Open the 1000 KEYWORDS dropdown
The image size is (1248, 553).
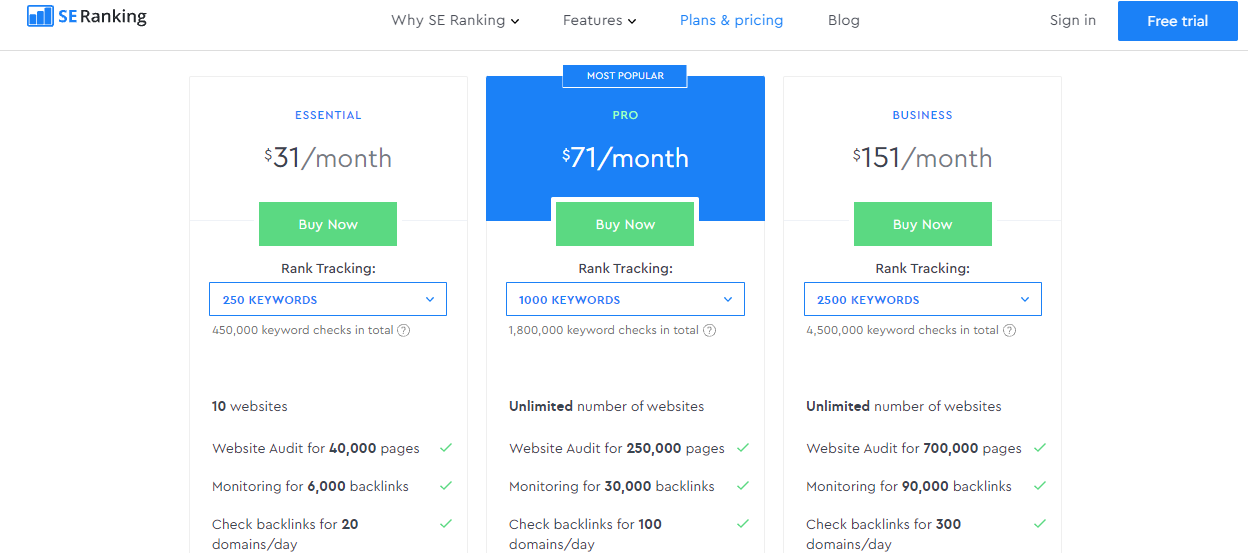click(625, 299)
